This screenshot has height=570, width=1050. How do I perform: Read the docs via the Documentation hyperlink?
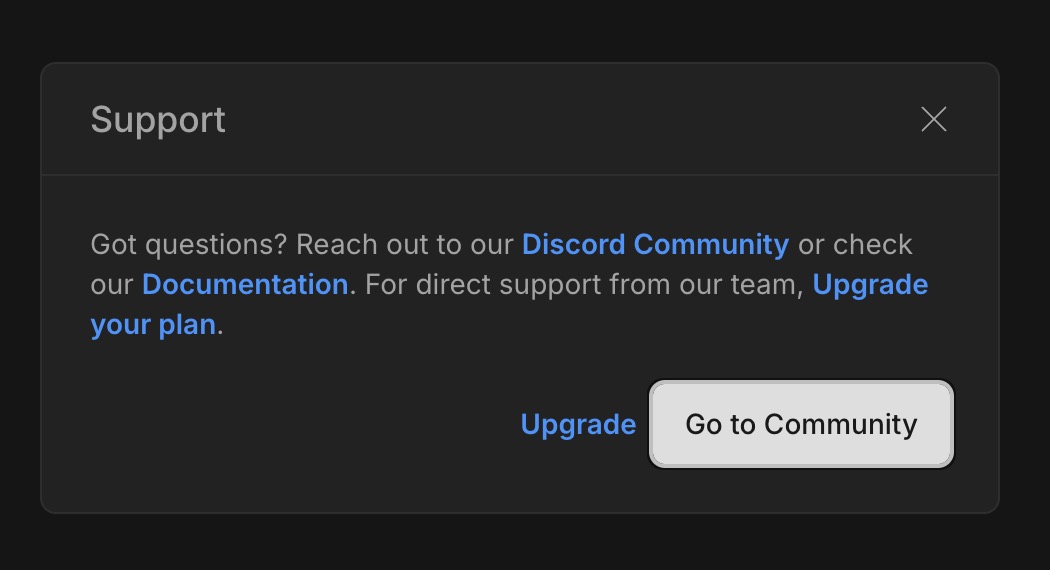click(x=245, y=285)
